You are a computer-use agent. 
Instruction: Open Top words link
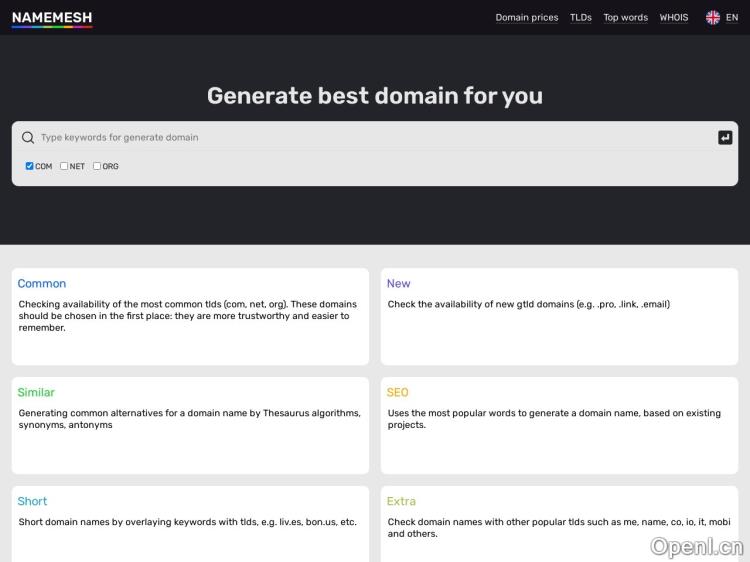tap(625, 17)
